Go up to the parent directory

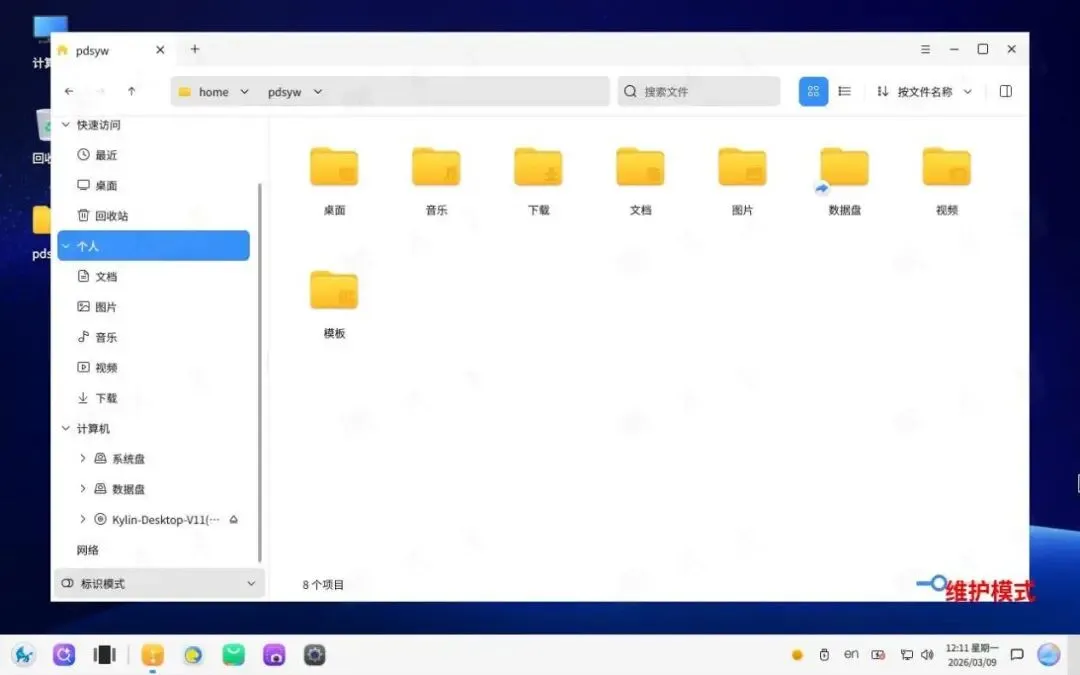(132, 91)
